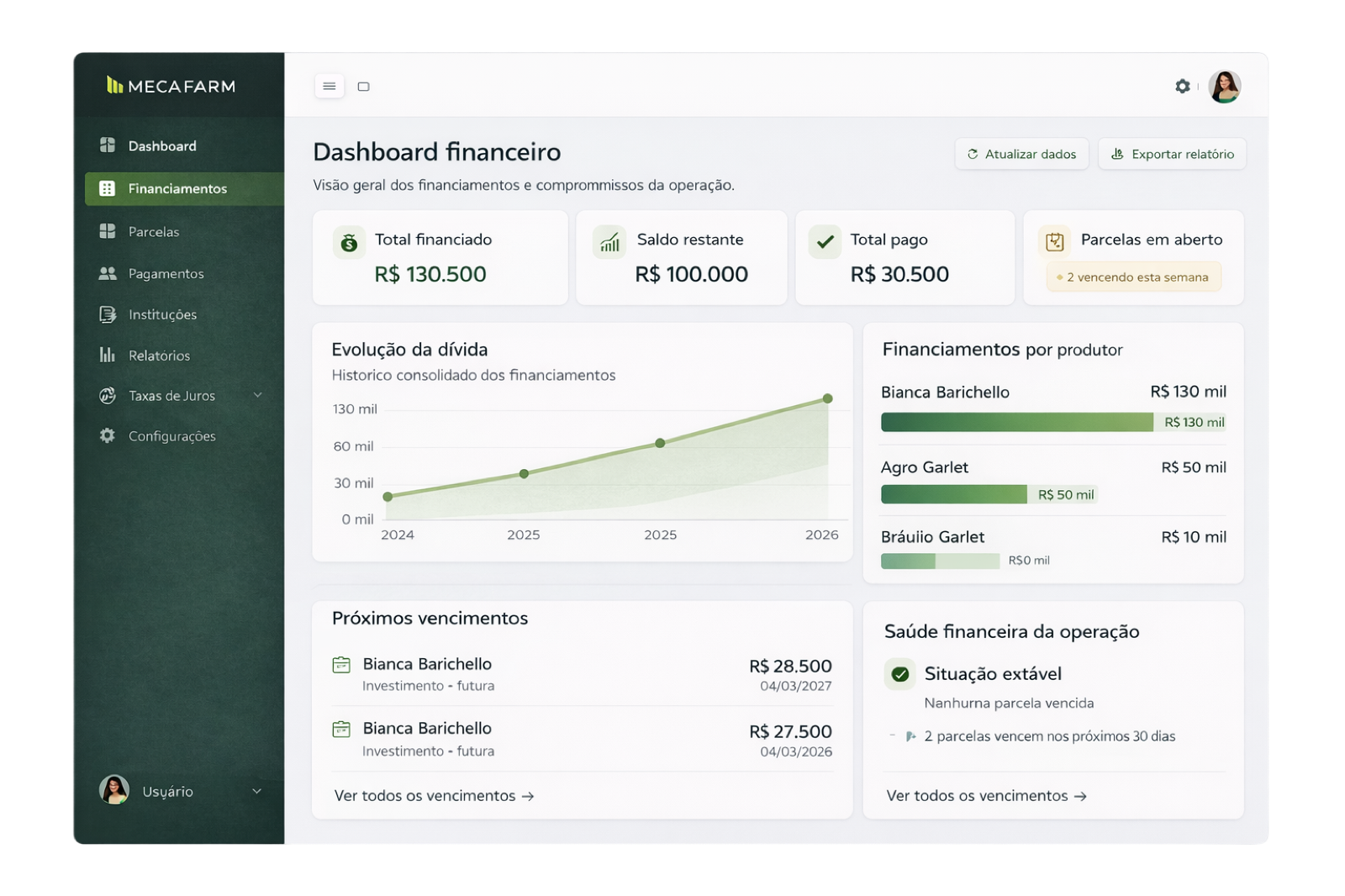
Task: Click the last data point on dívida chart
Action: (x=828, y=398)
